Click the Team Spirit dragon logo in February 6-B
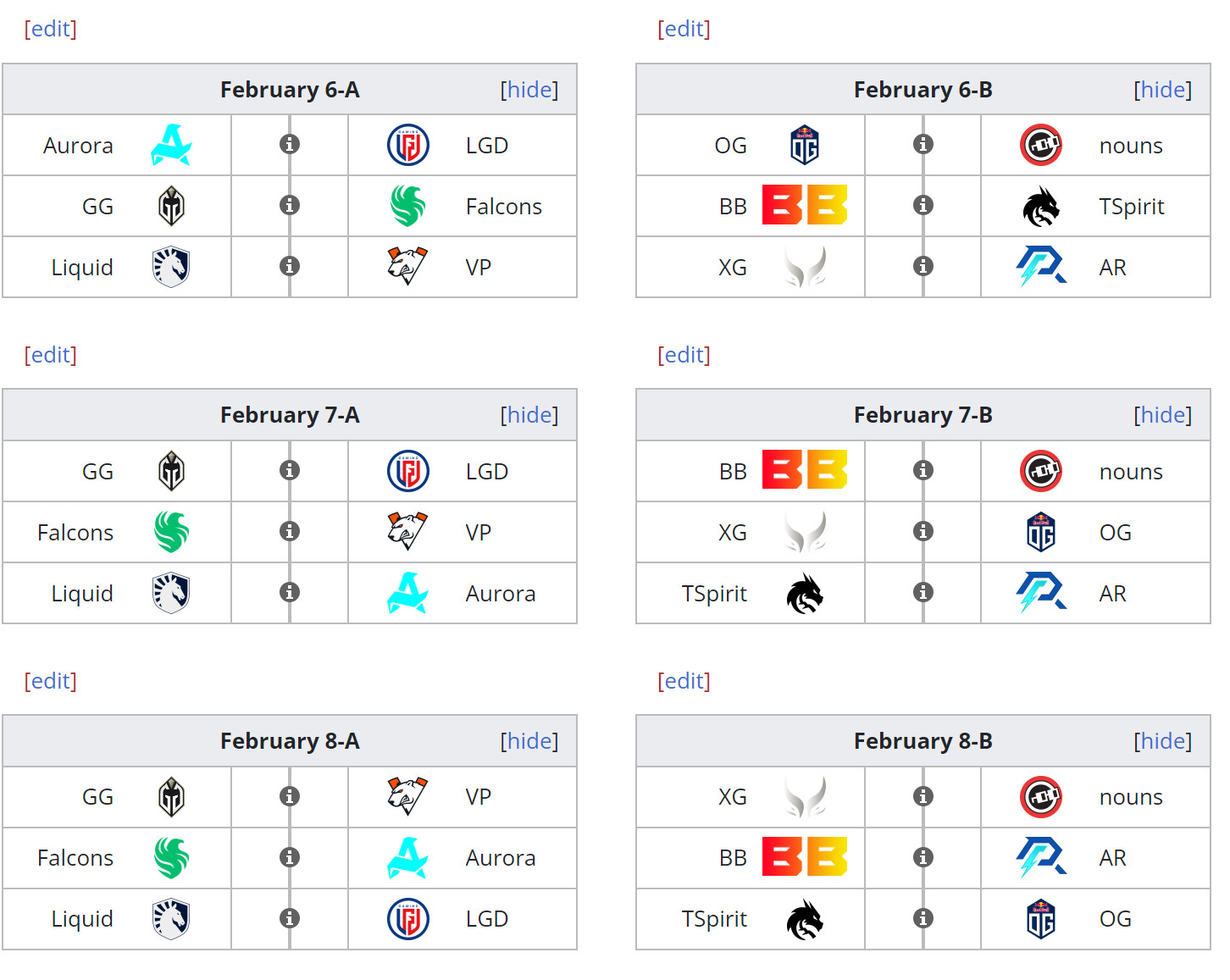Screen dimensions: 1230x980 coord(1041,206)
